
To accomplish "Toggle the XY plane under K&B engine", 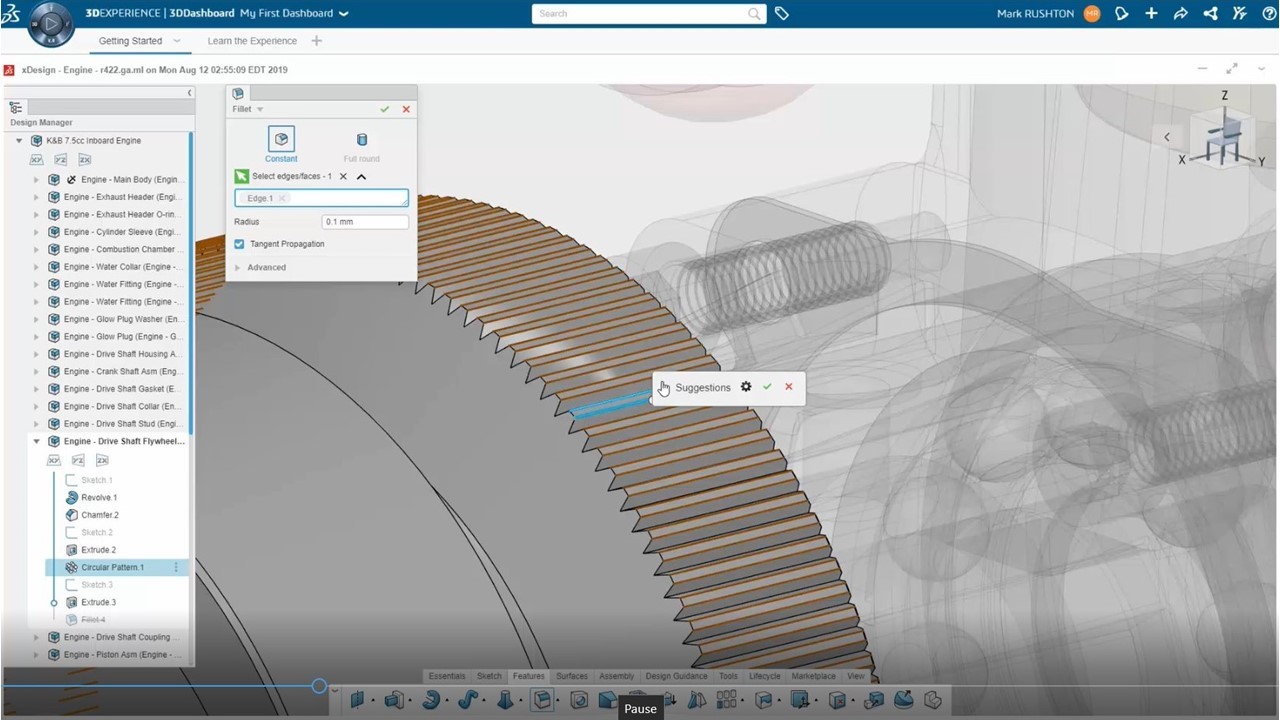I will (37, 160).
